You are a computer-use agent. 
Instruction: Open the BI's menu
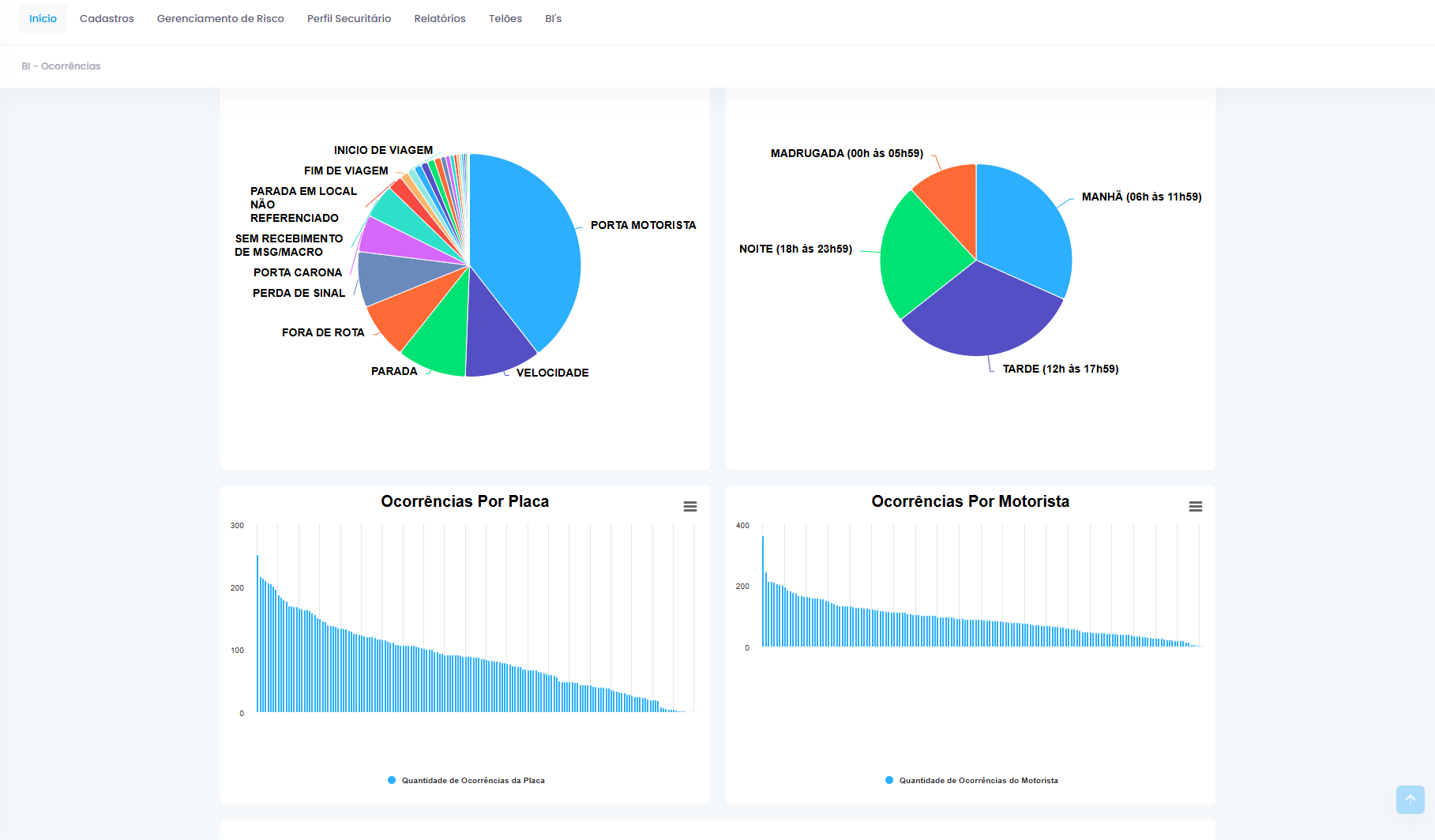[x=553, y=18]
